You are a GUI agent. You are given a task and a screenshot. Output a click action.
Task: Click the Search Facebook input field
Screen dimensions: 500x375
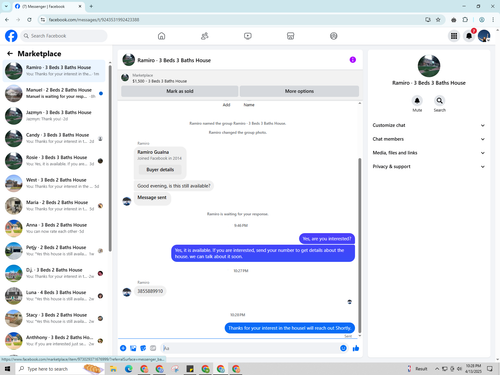[x=64, y=36]
